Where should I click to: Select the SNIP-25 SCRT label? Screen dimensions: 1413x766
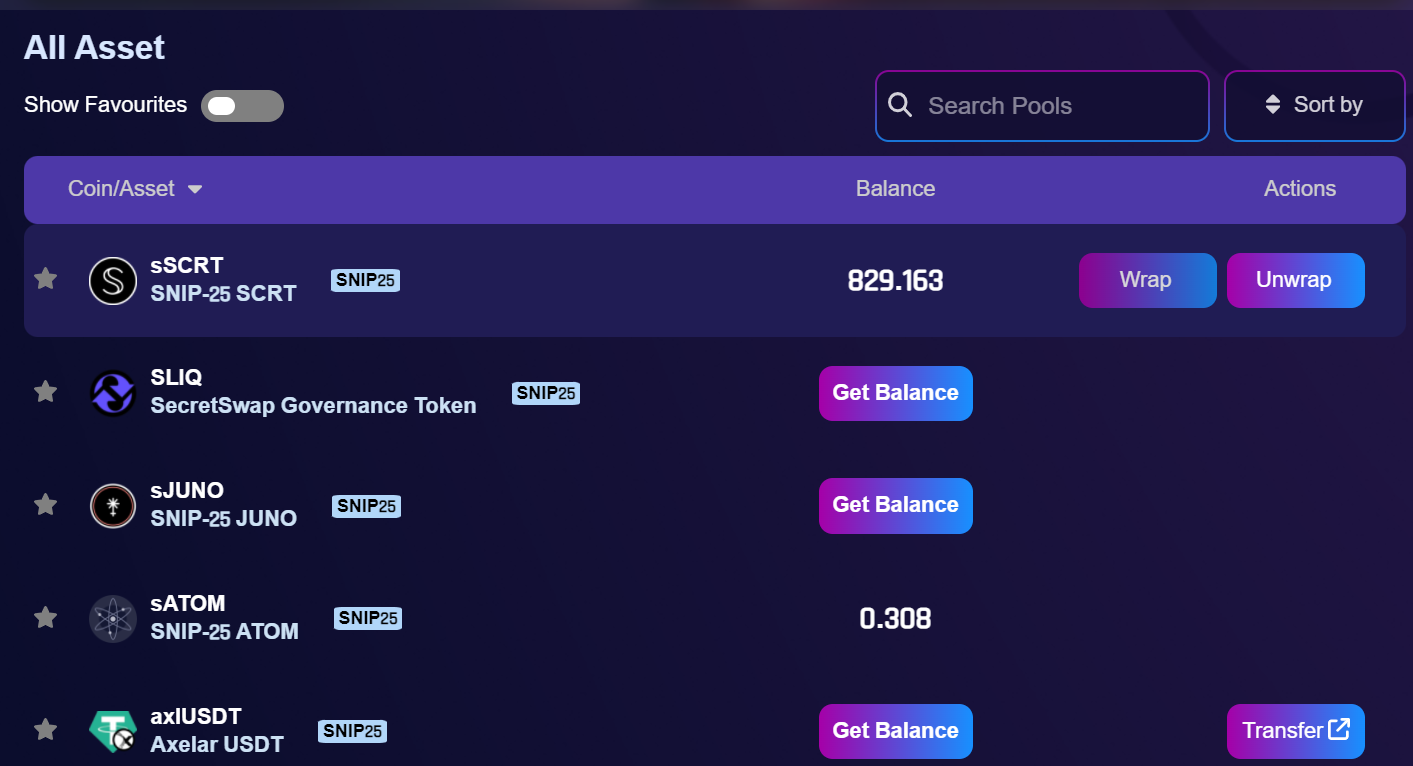coord(223,294)
